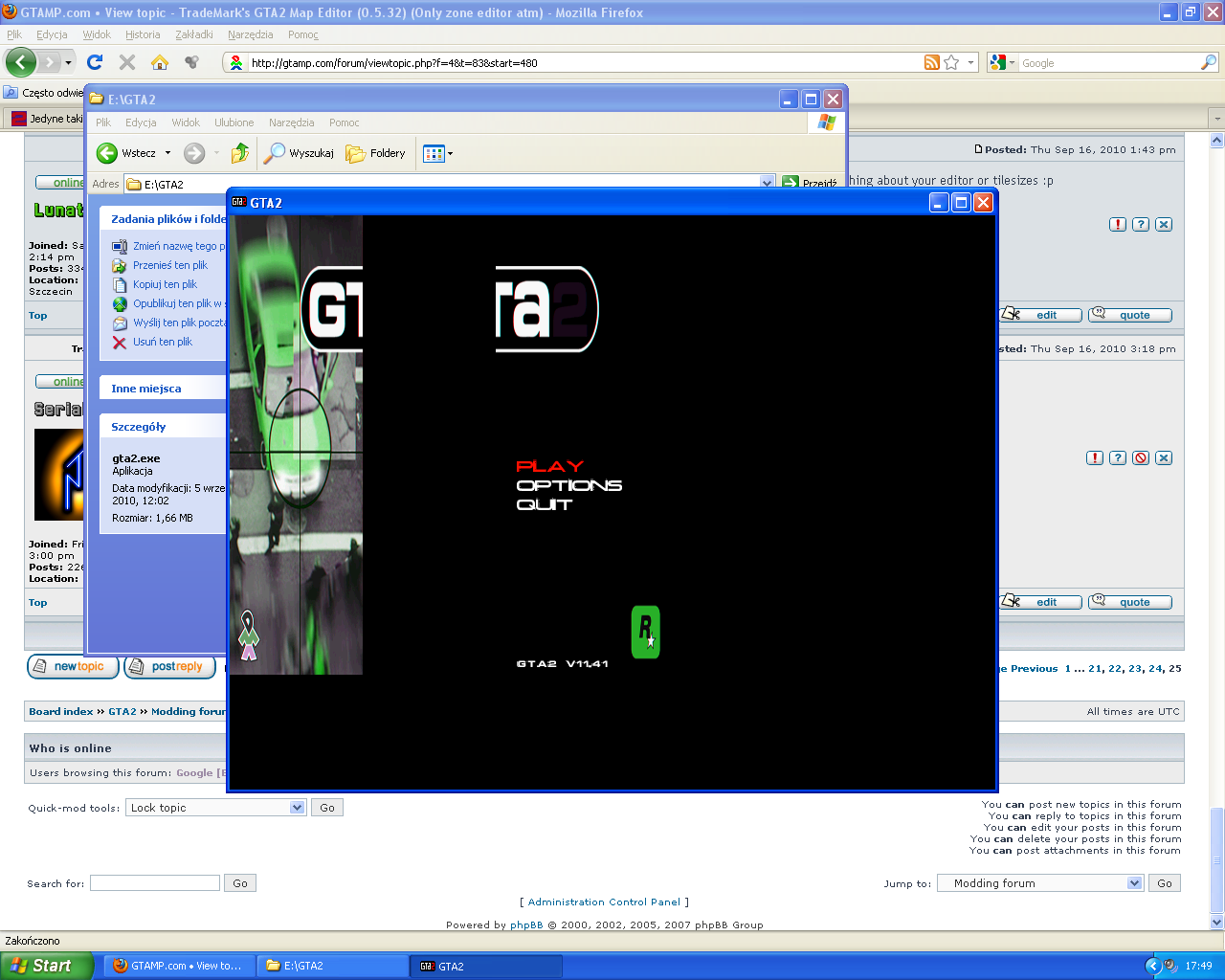Bookmark page with the star icon
This screenshot has height=980, width=1225.
(x=951, y=63)
